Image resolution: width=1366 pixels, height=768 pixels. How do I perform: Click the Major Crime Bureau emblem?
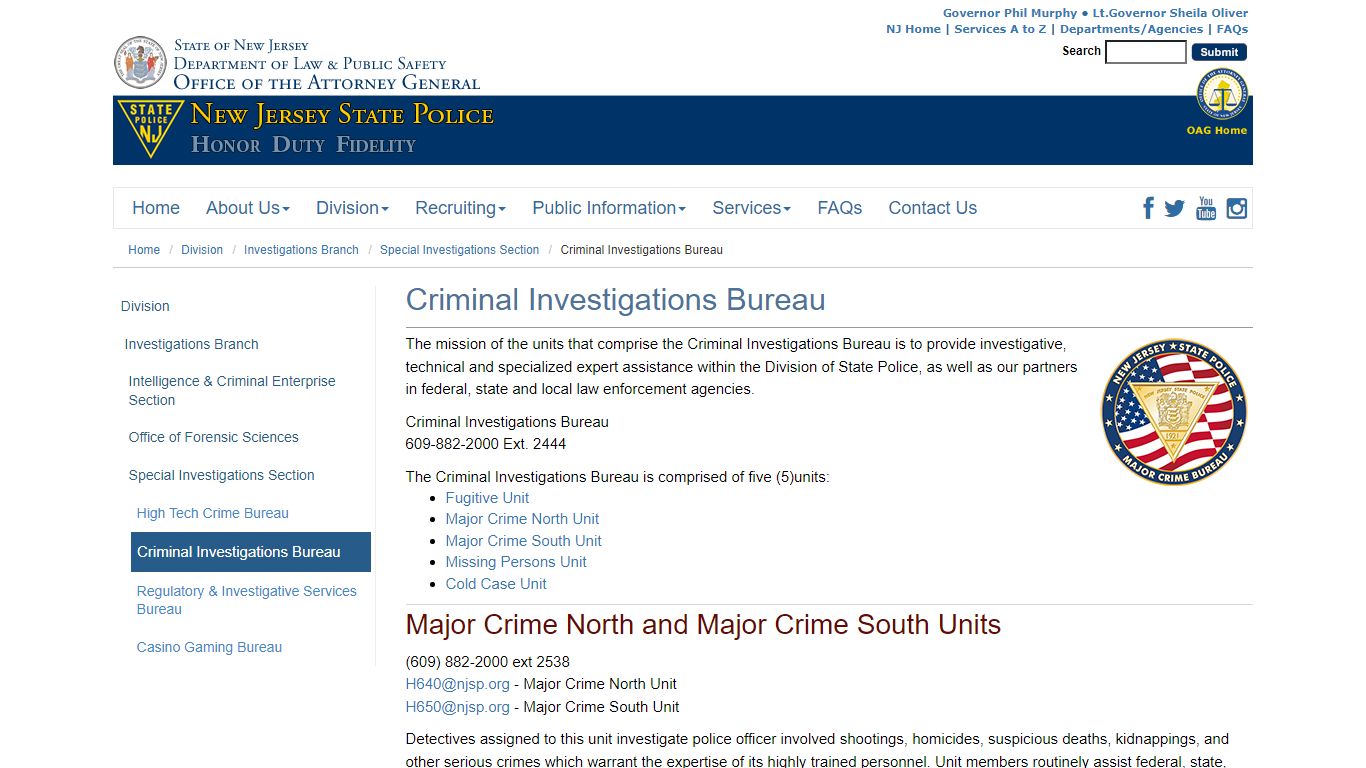point(1174,412)
